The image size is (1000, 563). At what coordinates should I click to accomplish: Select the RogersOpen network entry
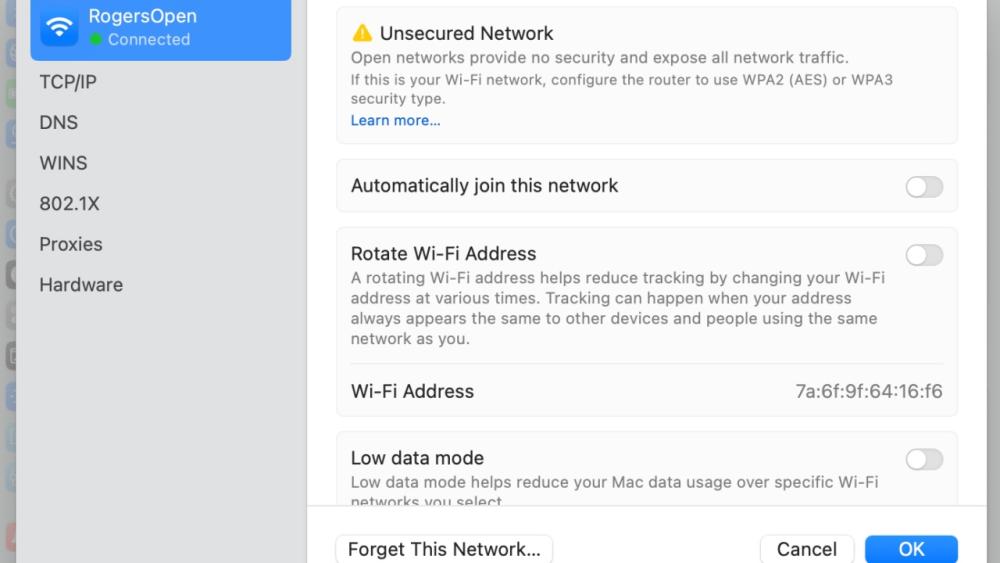pyautogui.click(x=161, y=28)
